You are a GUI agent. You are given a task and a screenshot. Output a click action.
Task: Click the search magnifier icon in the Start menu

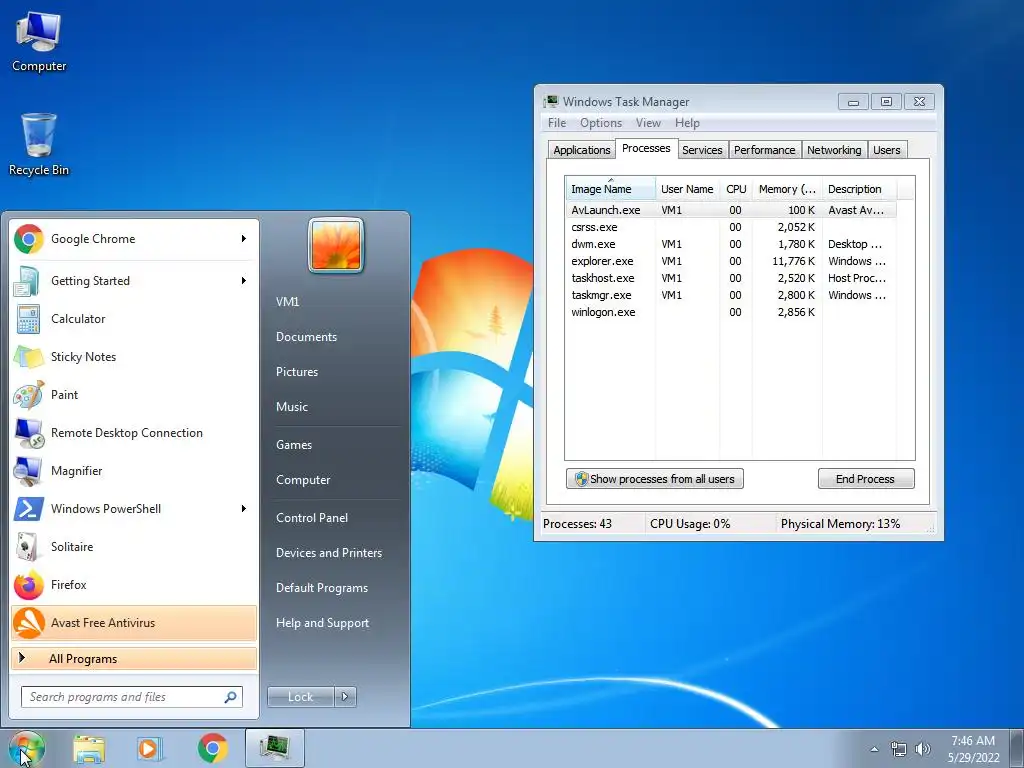pyautogui.click(x=231, y=697)
